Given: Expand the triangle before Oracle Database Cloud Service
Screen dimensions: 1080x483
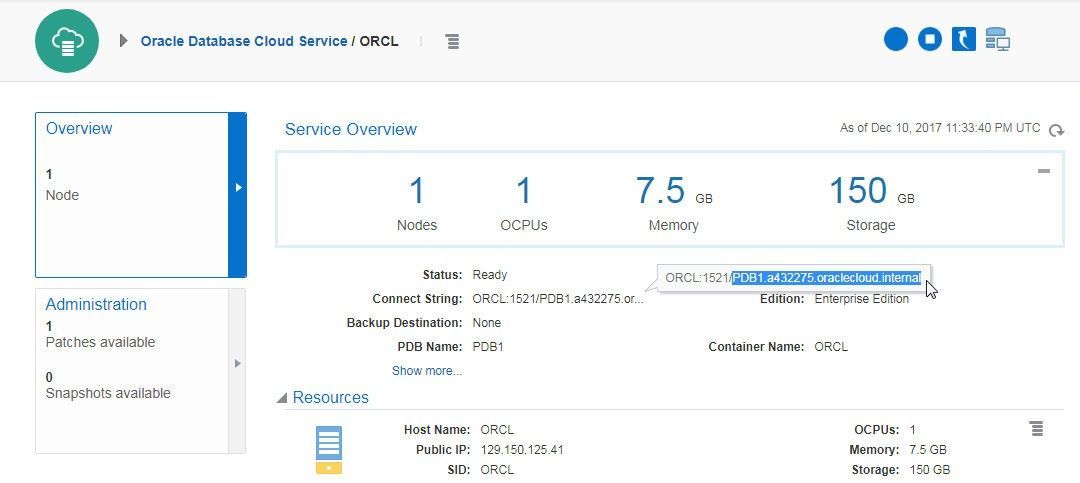Looking at the screenshot, I should [124, 41].
